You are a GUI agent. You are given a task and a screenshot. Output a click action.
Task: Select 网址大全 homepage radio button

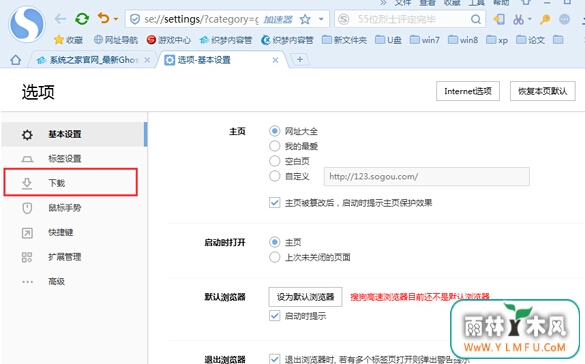tap(275, 131)
